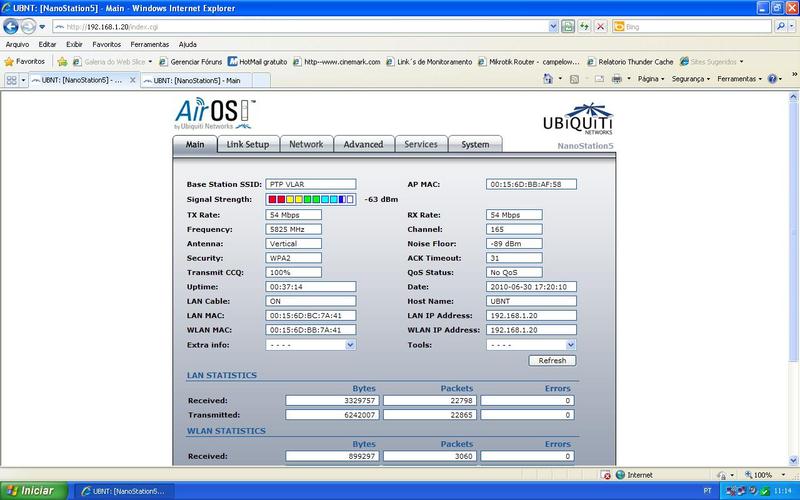
Task: Open the HotMail gratuito favorite link
Action: click(258, 62)
